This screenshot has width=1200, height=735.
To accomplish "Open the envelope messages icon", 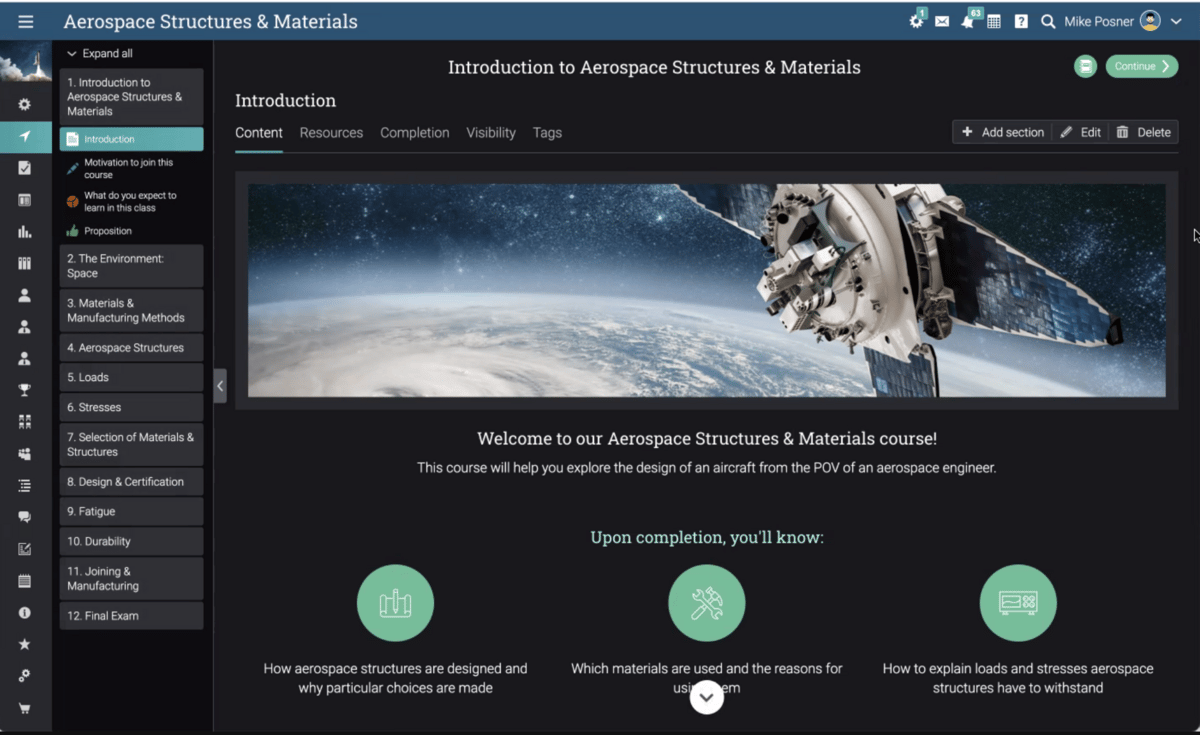I will pyautogui.click(x=942, y=21).
